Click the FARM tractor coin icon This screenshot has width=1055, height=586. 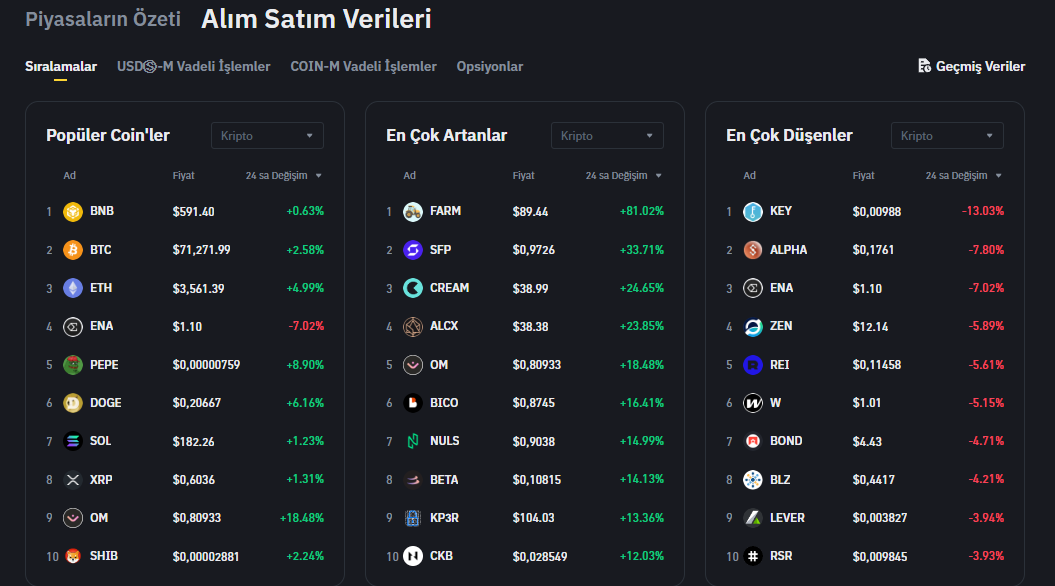click(x=413, y=212)
